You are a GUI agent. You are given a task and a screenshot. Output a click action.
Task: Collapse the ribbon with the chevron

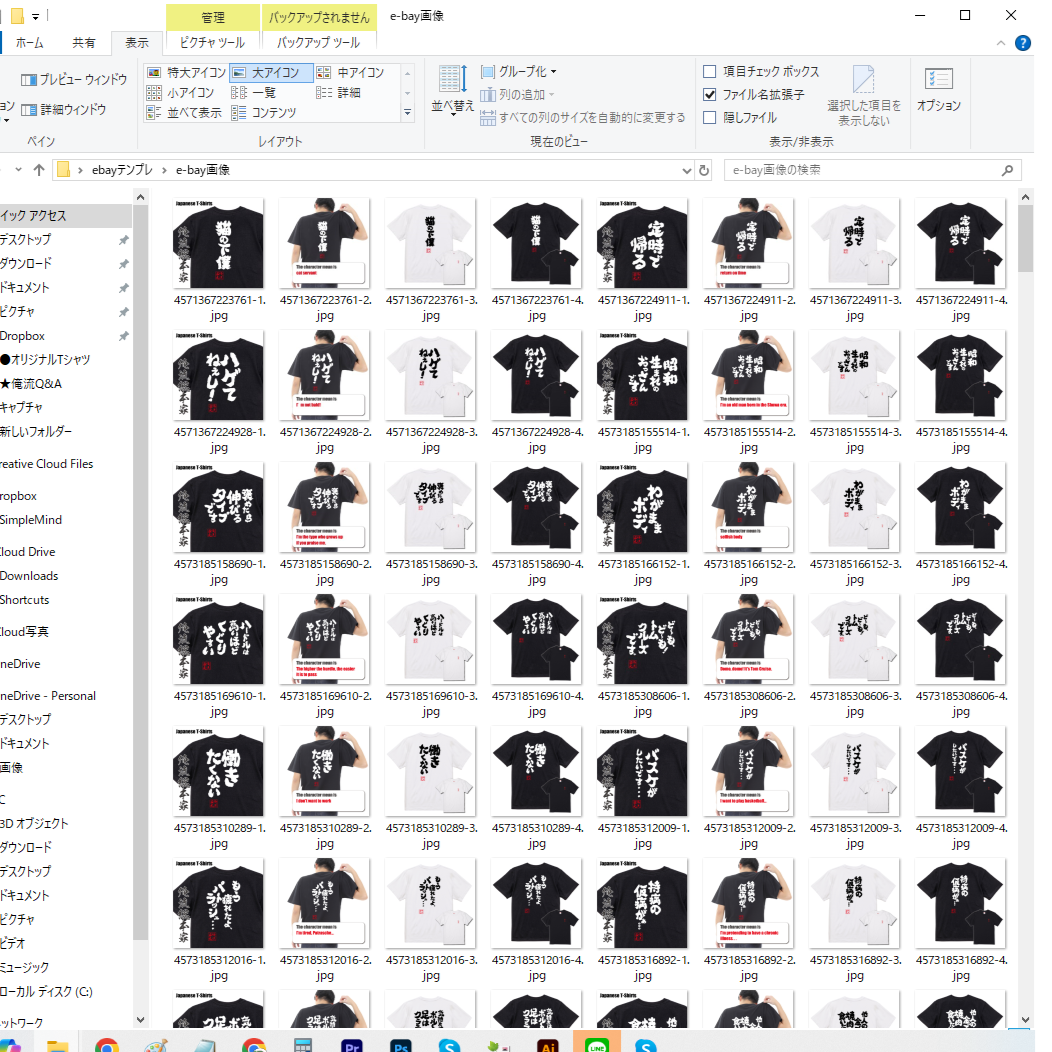1000,43
